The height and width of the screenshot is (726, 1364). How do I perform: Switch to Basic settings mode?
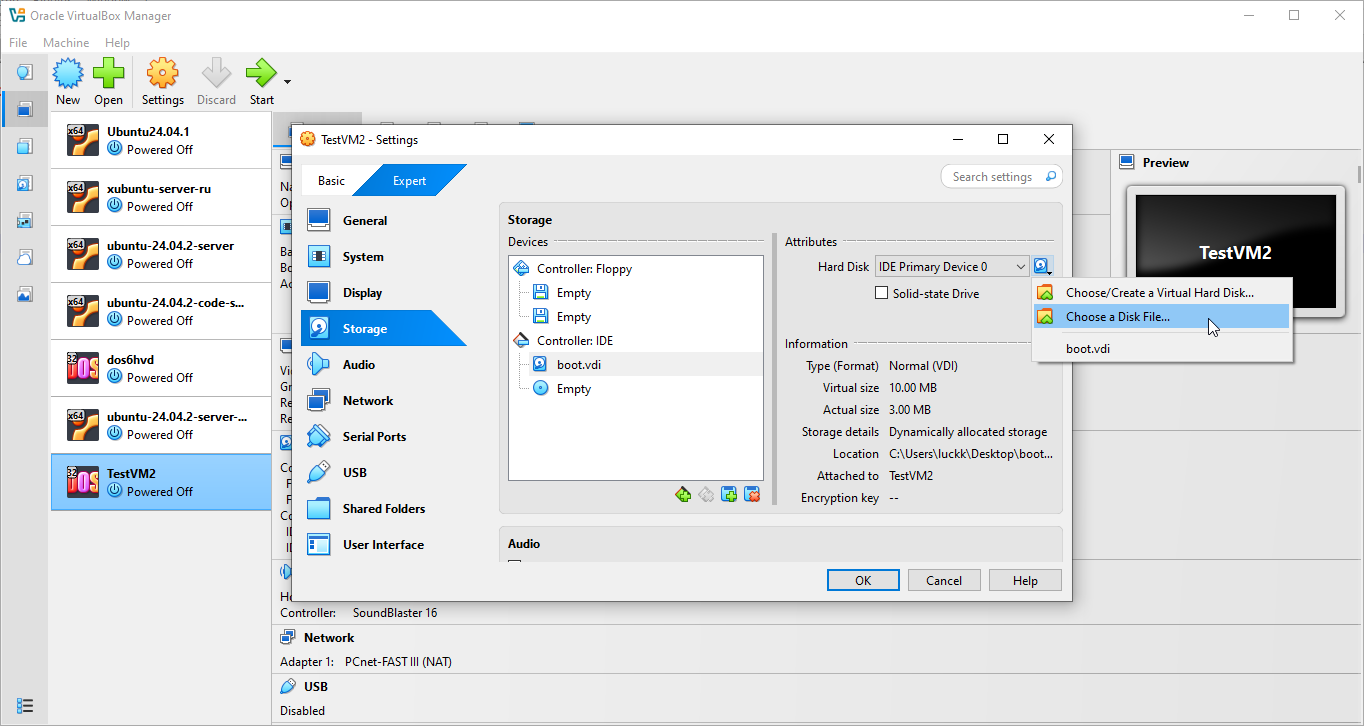(x=331, y=180)
